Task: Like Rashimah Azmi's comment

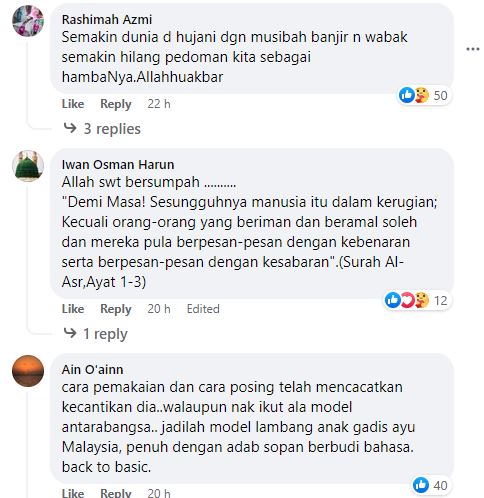Action: (73, 104)
